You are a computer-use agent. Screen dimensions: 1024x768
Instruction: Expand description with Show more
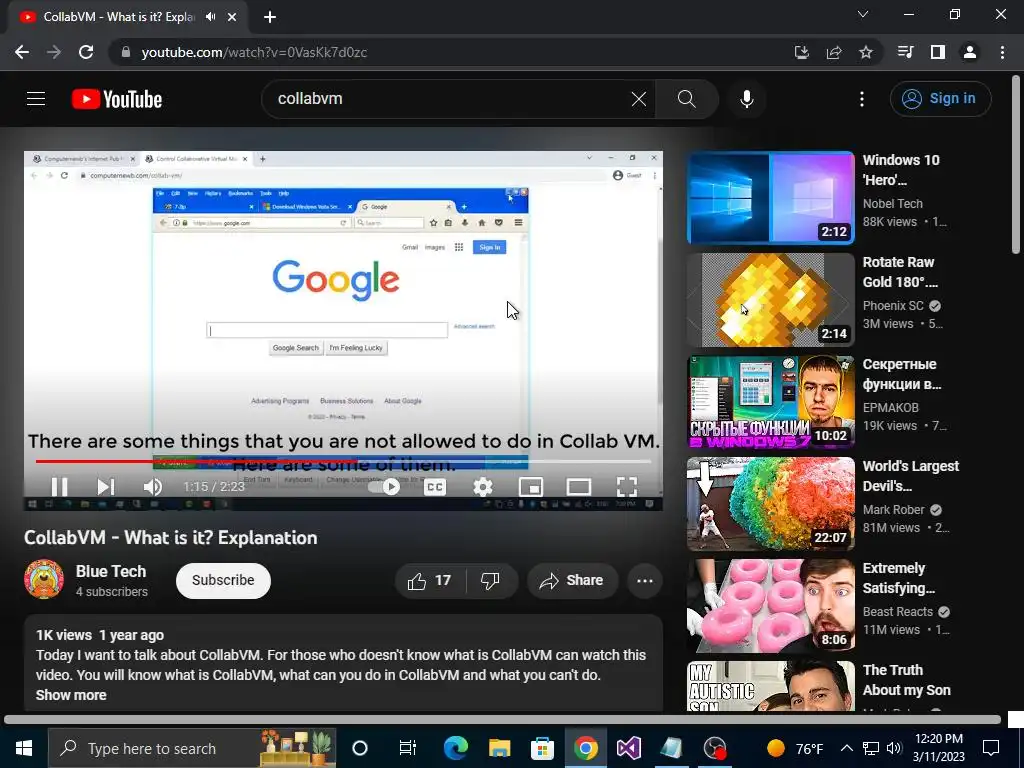point(71,695)
